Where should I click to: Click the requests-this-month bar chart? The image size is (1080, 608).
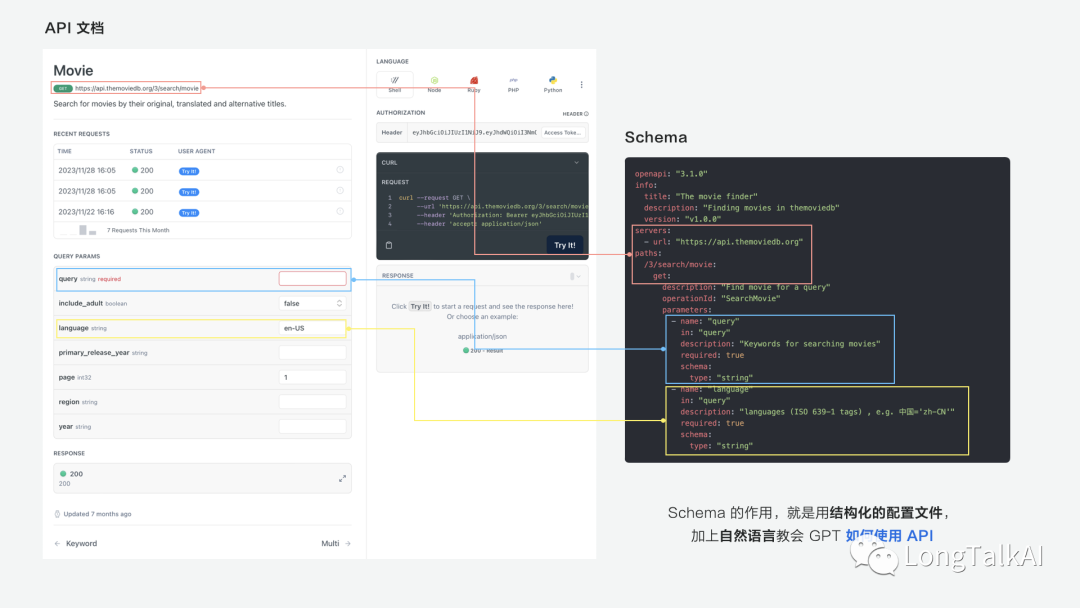coord(79,230)
